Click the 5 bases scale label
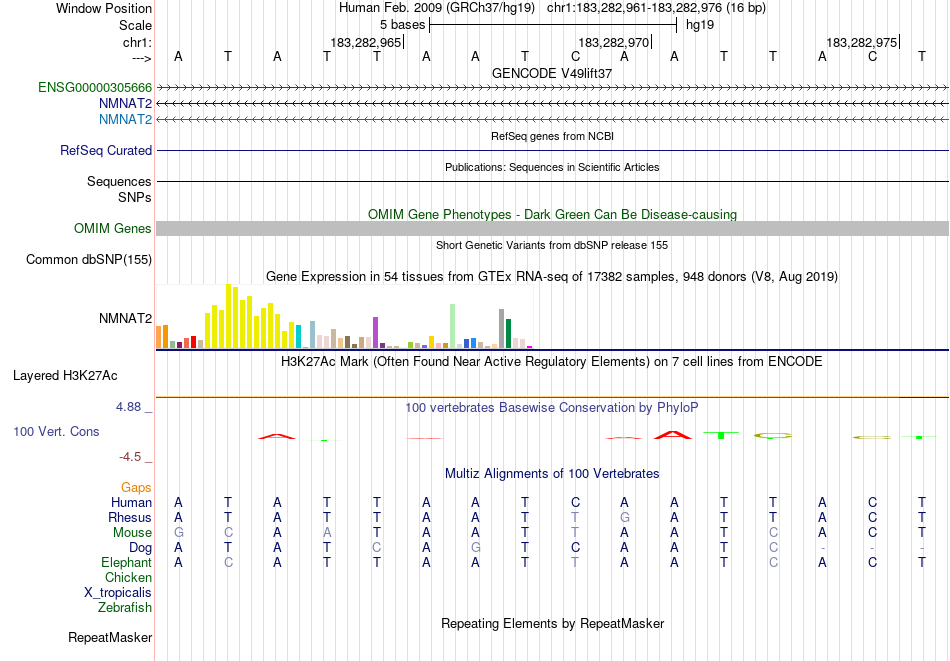This screenshot has height=661, width=950. click(x=403, y=25)
